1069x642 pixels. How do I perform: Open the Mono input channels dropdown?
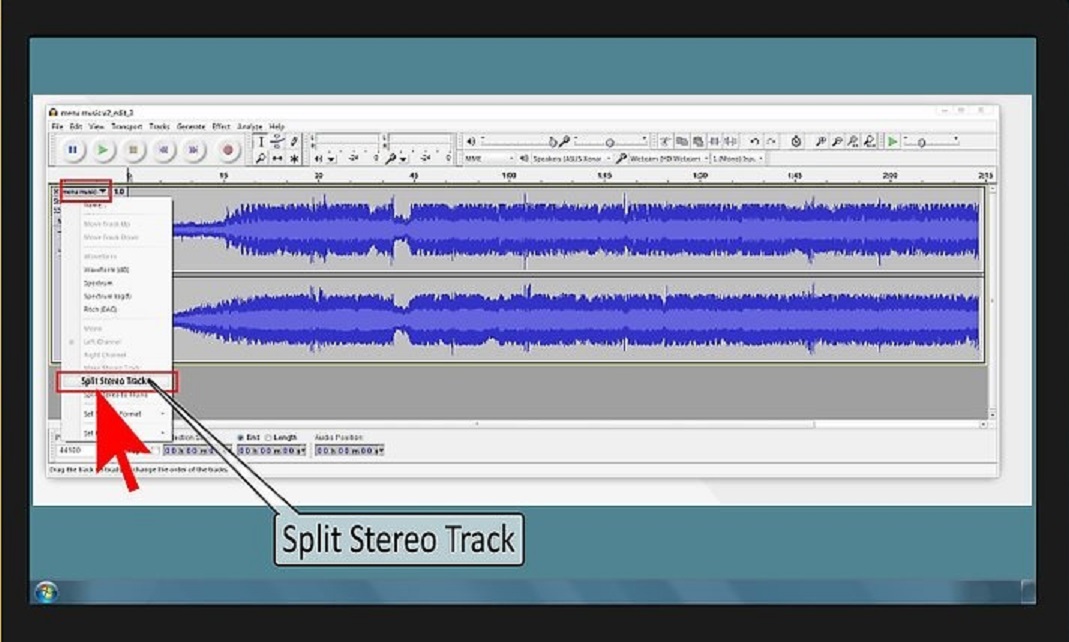pos(738,158)
